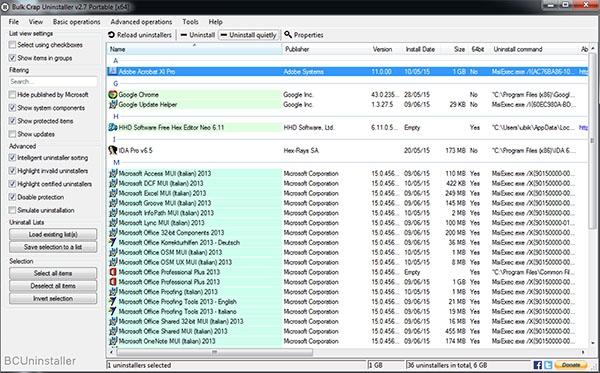Click the IDA Pro v6.5 icon
This screenshot has height=373, width=600.
[x=112, y=150]
